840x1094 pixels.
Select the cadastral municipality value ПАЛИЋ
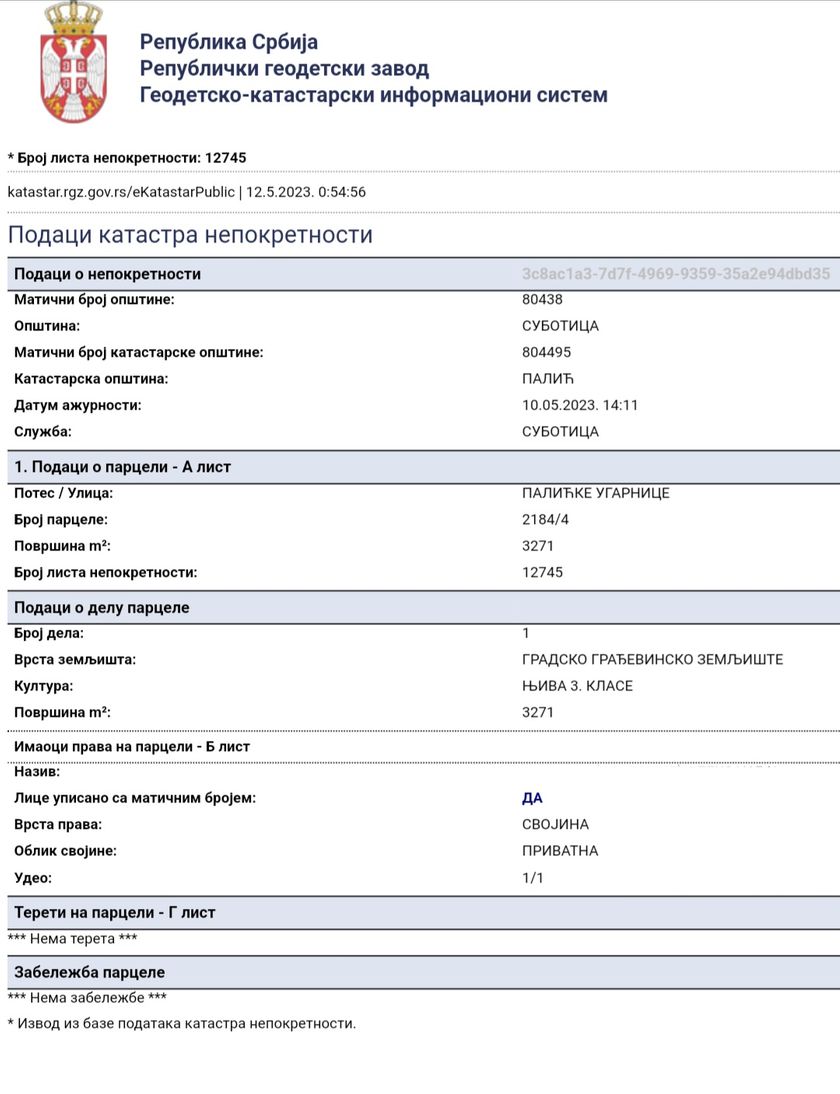(549, 379)
